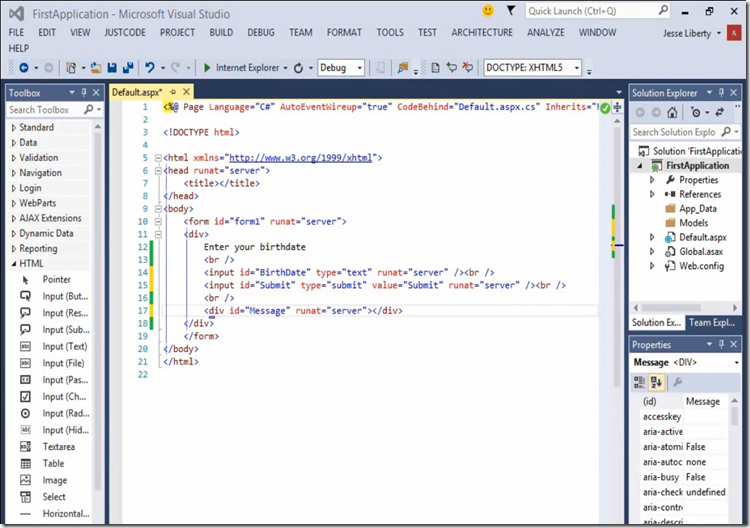Open the Internet Explorer browser dropdown arrow
Viewport: 750px width, 528px height.
[x=286, y=68]
